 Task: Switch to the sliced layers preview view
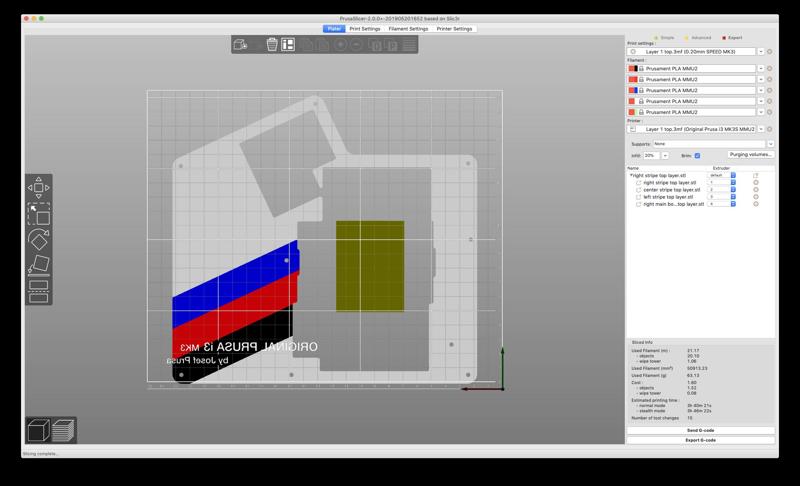[63, 430]
